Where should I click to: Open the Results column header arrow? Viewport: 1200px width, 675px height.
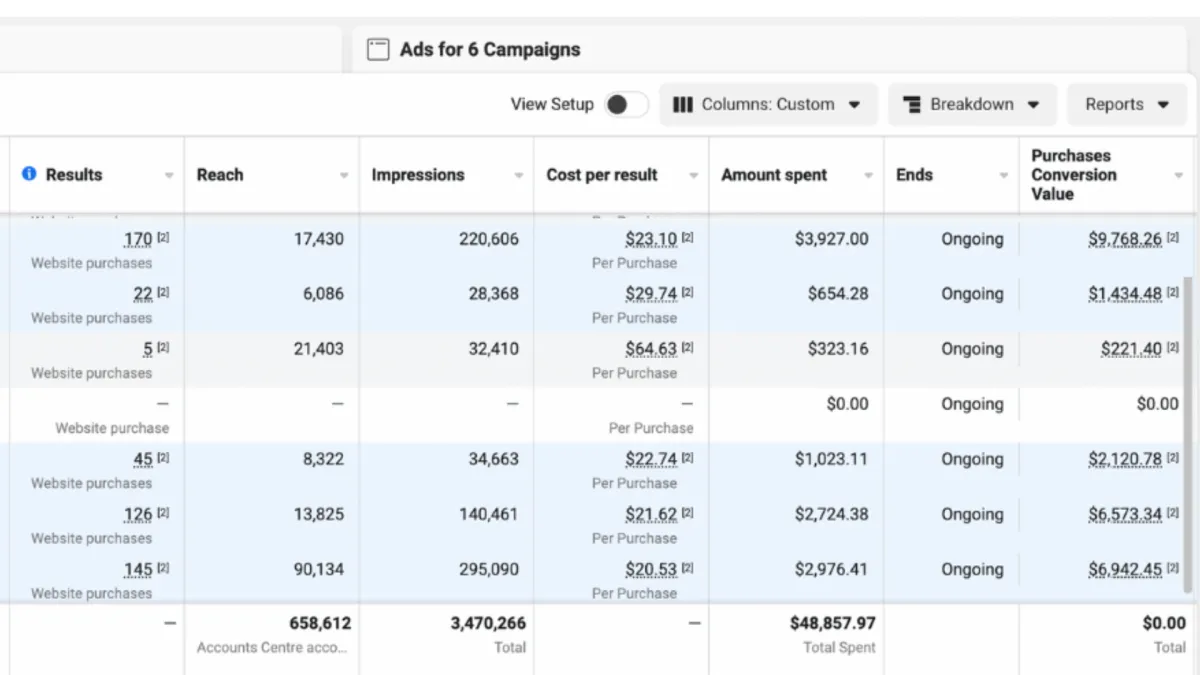point(169,176)
